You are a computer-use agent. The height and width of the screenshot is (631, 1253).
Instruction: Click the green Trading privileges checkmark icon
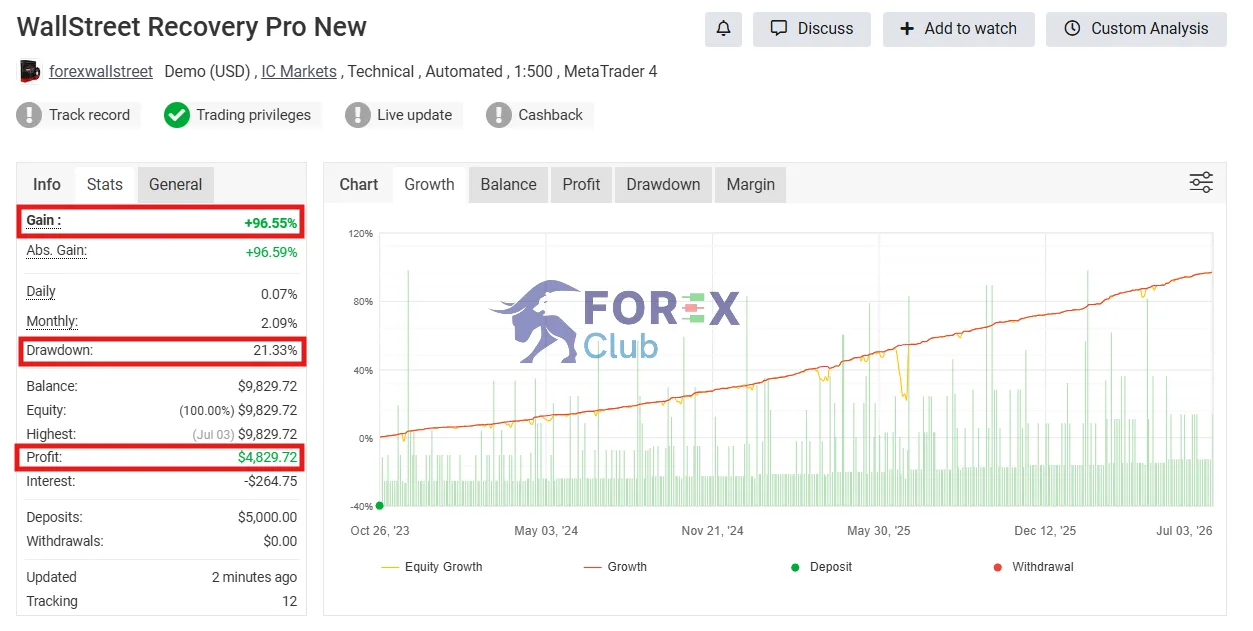(177, 115)
